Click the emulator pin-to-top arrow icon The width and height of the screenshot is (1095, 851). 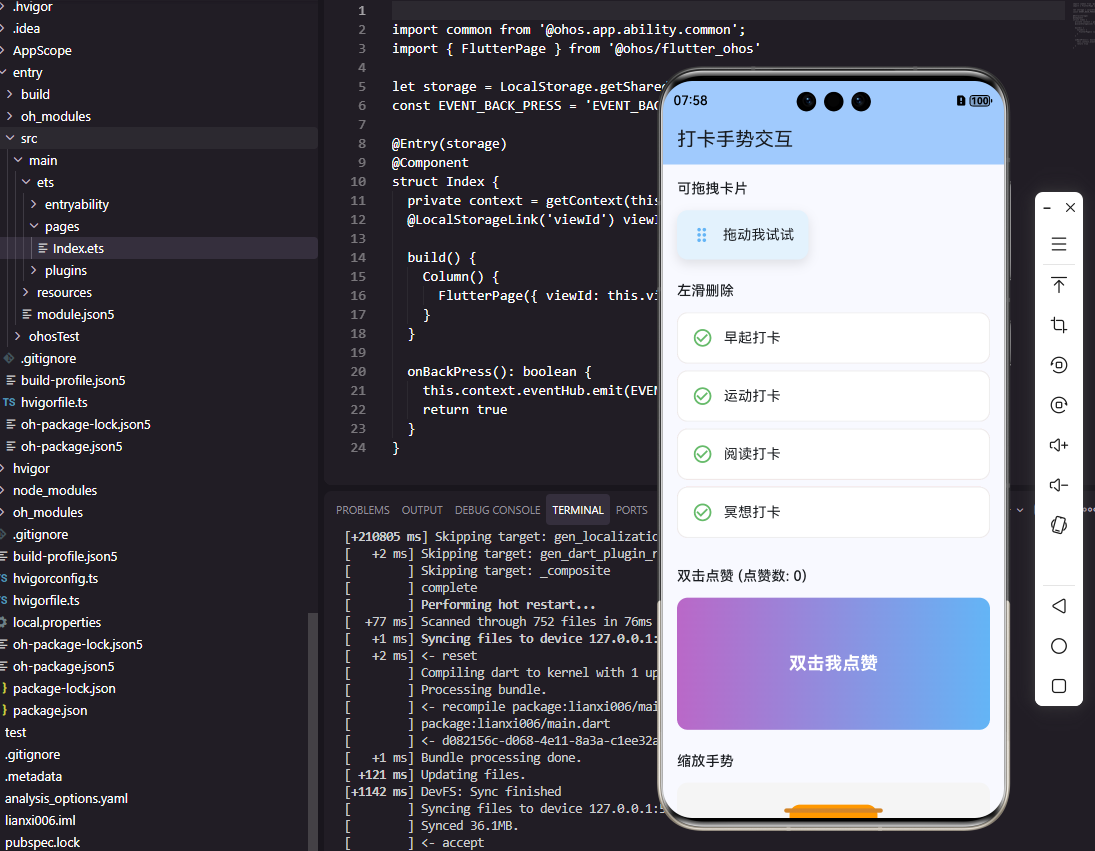[1059, 285]
